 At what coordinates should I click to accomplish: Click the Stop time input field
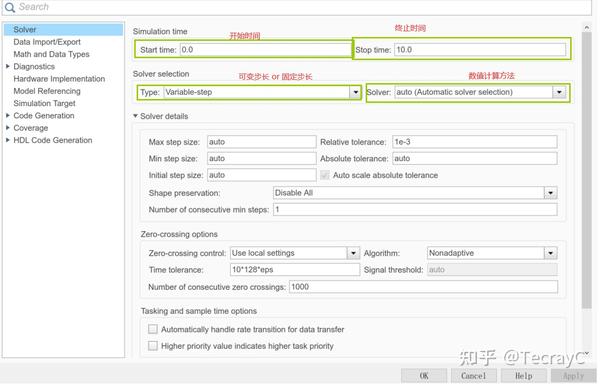[x=480, y=50]
